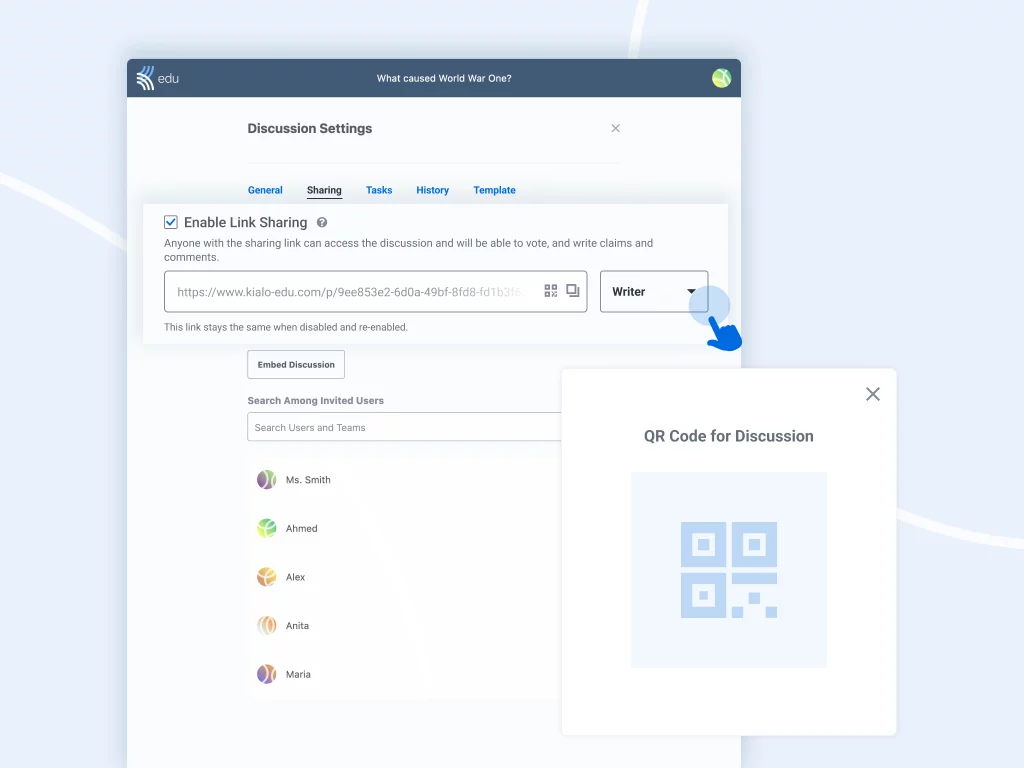Switch to the General tab
The image size is (1024, 768).
tap(265, 190)
